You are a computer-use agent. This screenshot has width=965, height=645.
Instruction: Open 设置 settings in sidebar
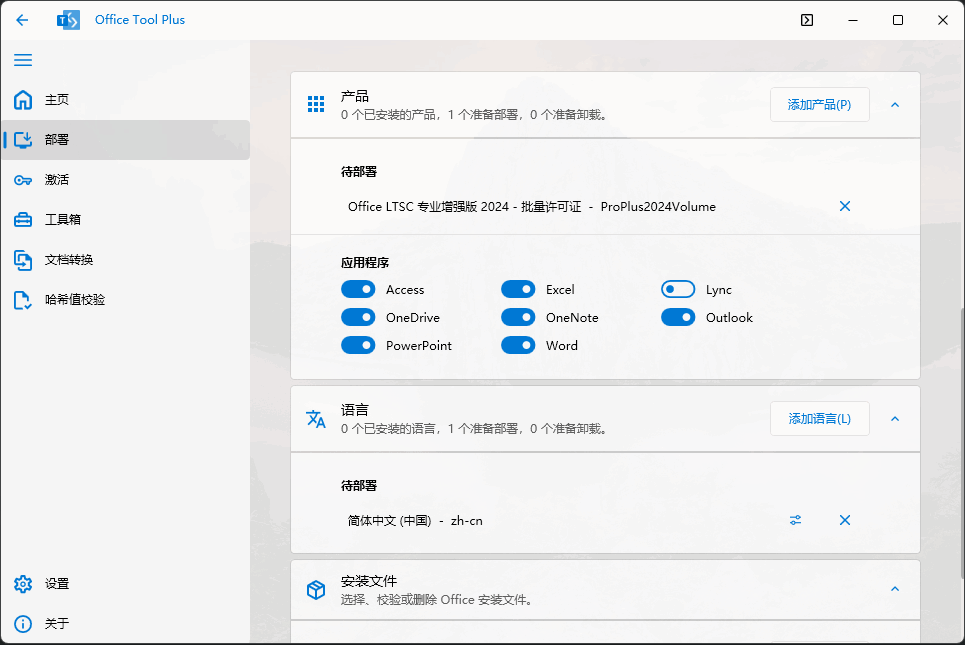pos(56,584)
